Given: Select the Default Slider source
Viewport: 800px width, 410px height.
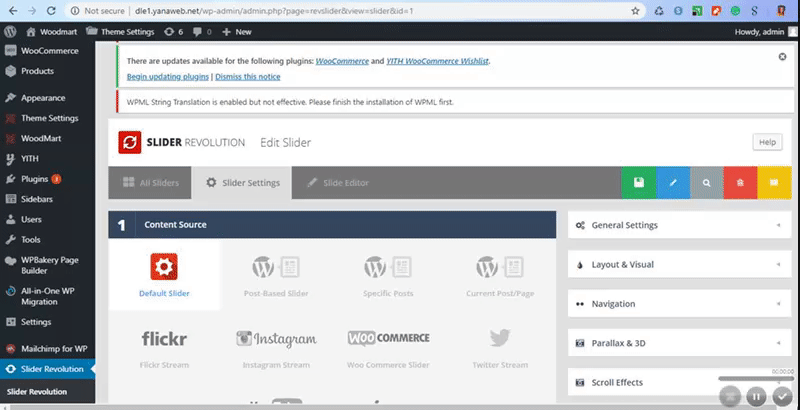Looking at the screenshot, I should pos(164,275).
